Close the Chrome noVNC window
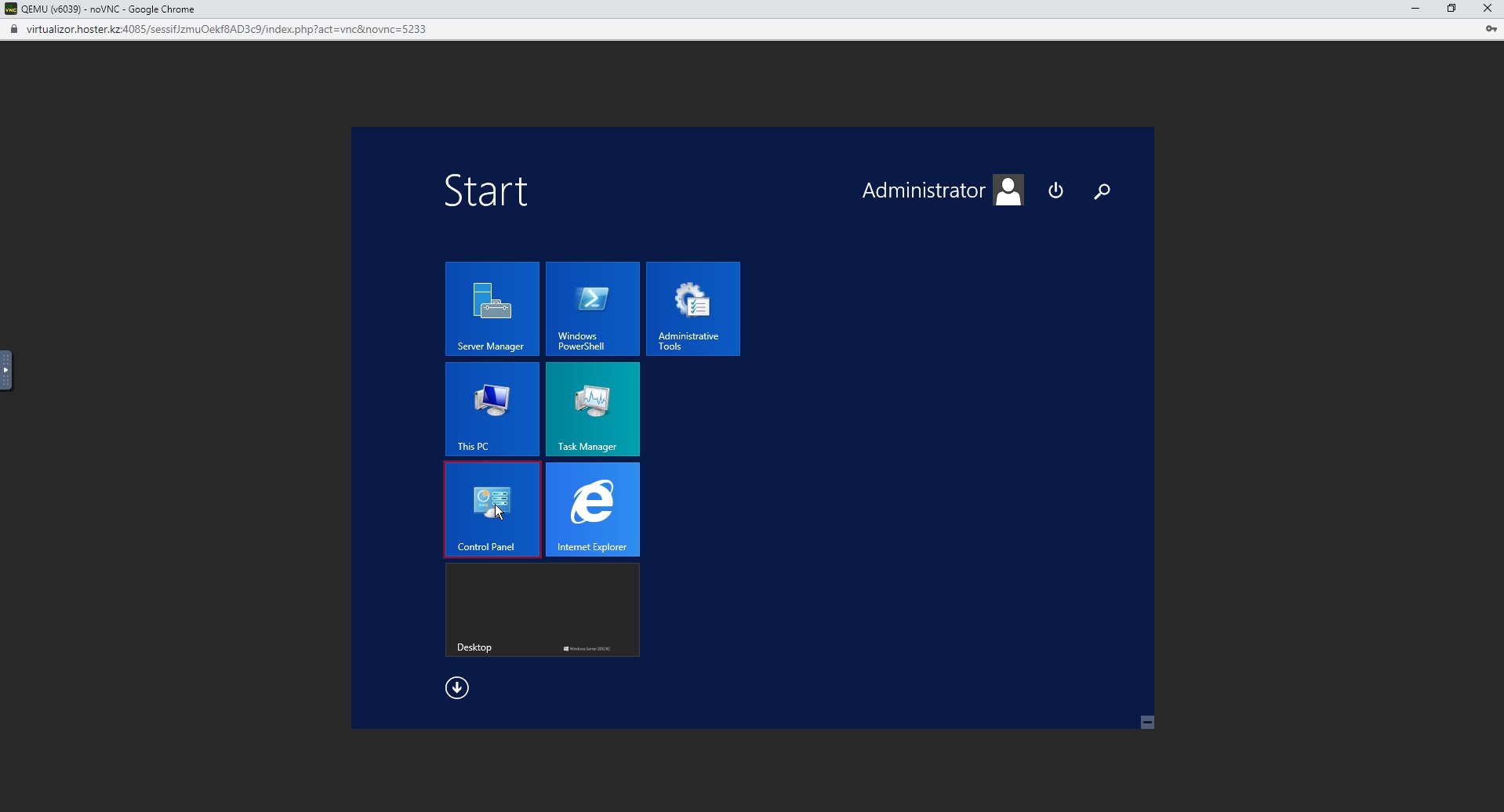This screenshot has height=812, width=1504. pyautogui.click(x=1488, y=9)
